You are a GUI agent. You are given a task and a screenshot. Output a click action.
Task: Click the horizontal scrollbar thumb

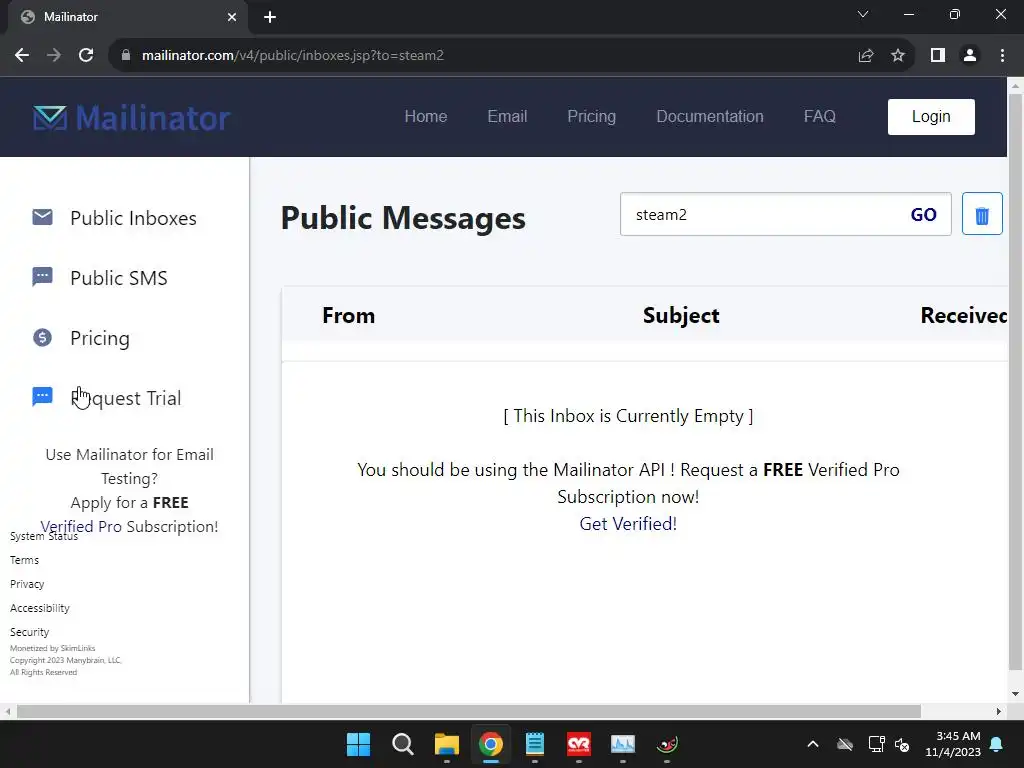pyautogui.click(x=469, y=711)
